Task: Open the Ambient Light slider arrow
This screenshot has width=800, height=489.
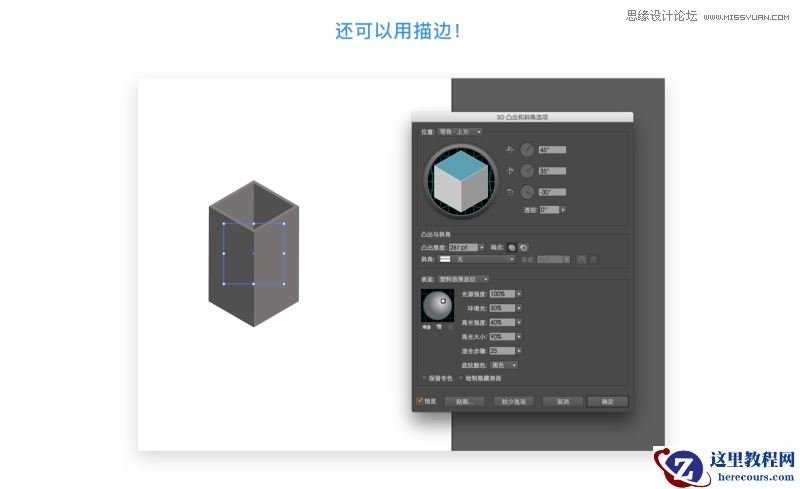Action: click(519, 308)
